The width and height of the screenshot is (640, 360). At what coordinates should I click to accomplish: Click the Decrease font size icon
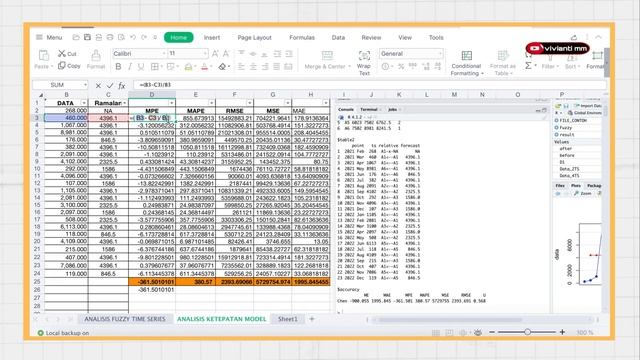click(x=227, y=53)
